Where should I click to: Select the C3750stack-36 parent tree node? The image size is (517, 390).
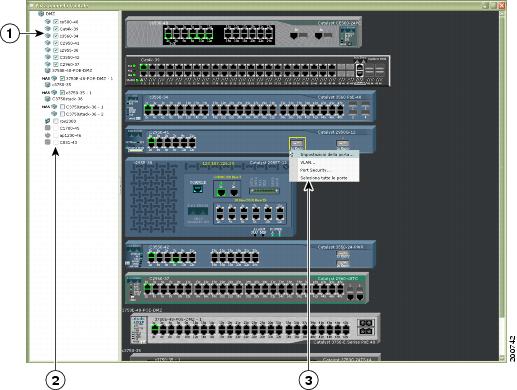67,99
